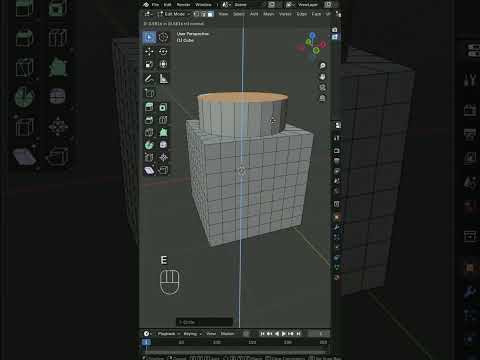Toggle auto keying record button

246,334
